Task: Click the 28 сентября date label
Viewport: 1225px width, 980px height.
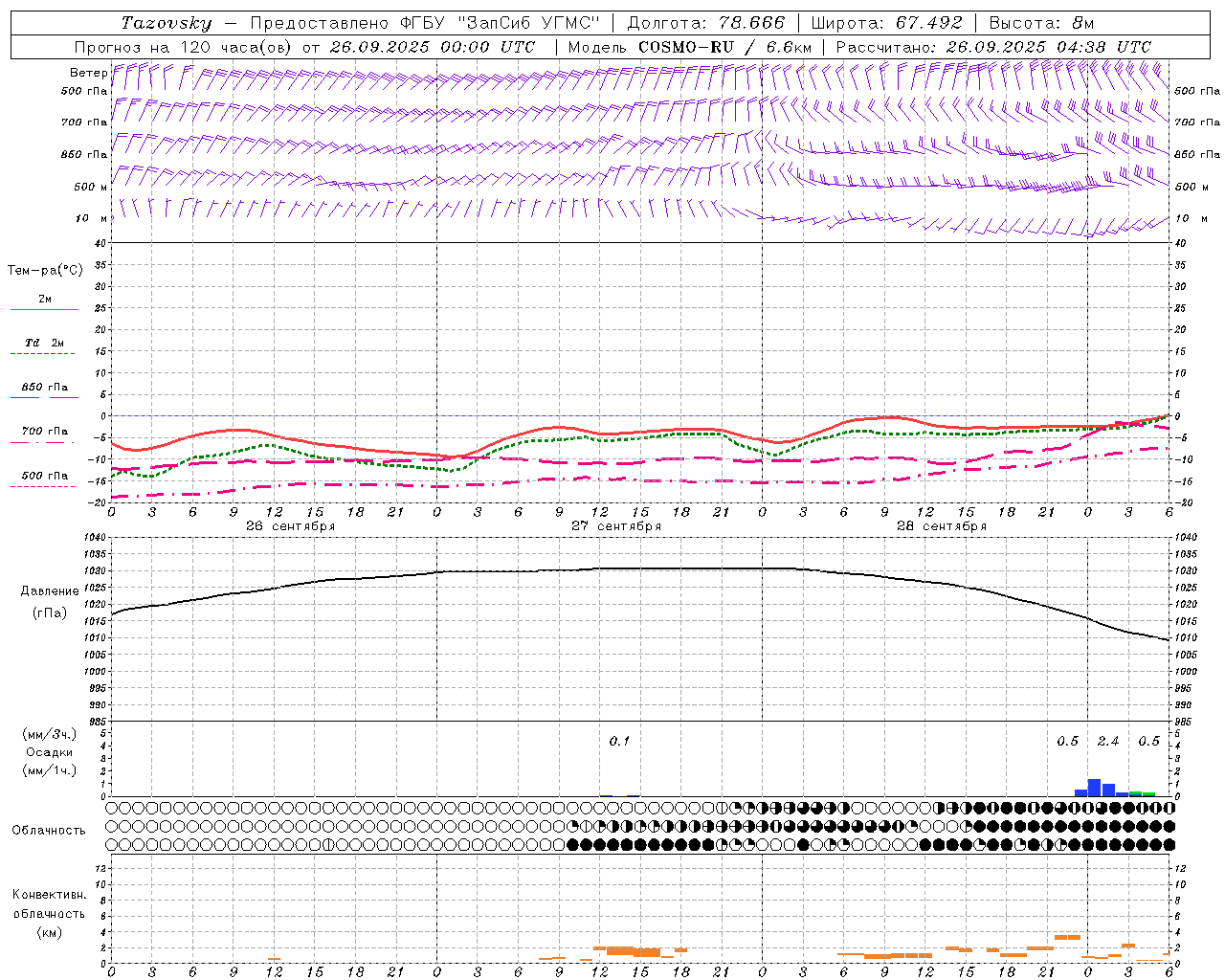Action: pyautogui.click(x=941, y=526)
